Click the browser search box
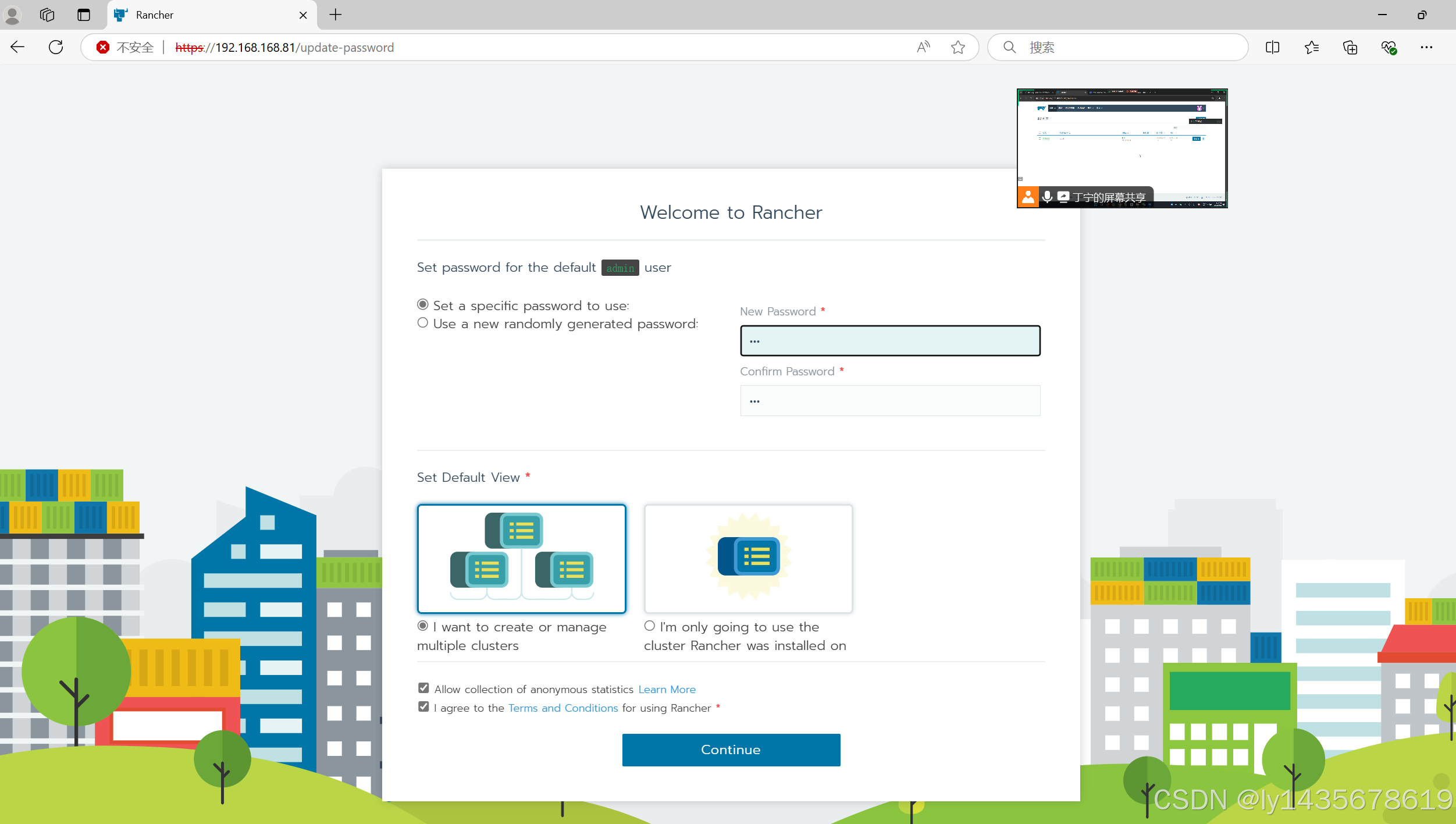Image resolution: width=1456 pixels, height=824 pixels. tap(1117, 47)
